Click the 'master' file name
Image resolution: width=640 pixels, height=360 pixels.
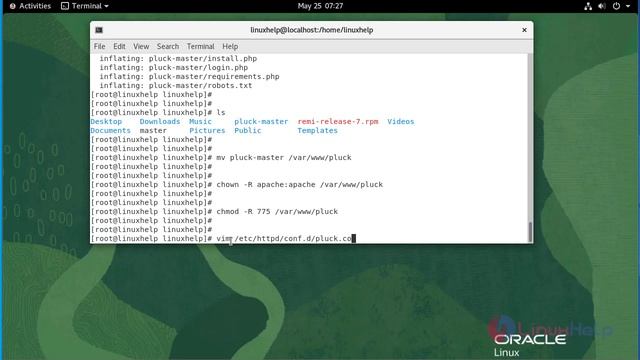pyautogui.click(x=153, y=131)
